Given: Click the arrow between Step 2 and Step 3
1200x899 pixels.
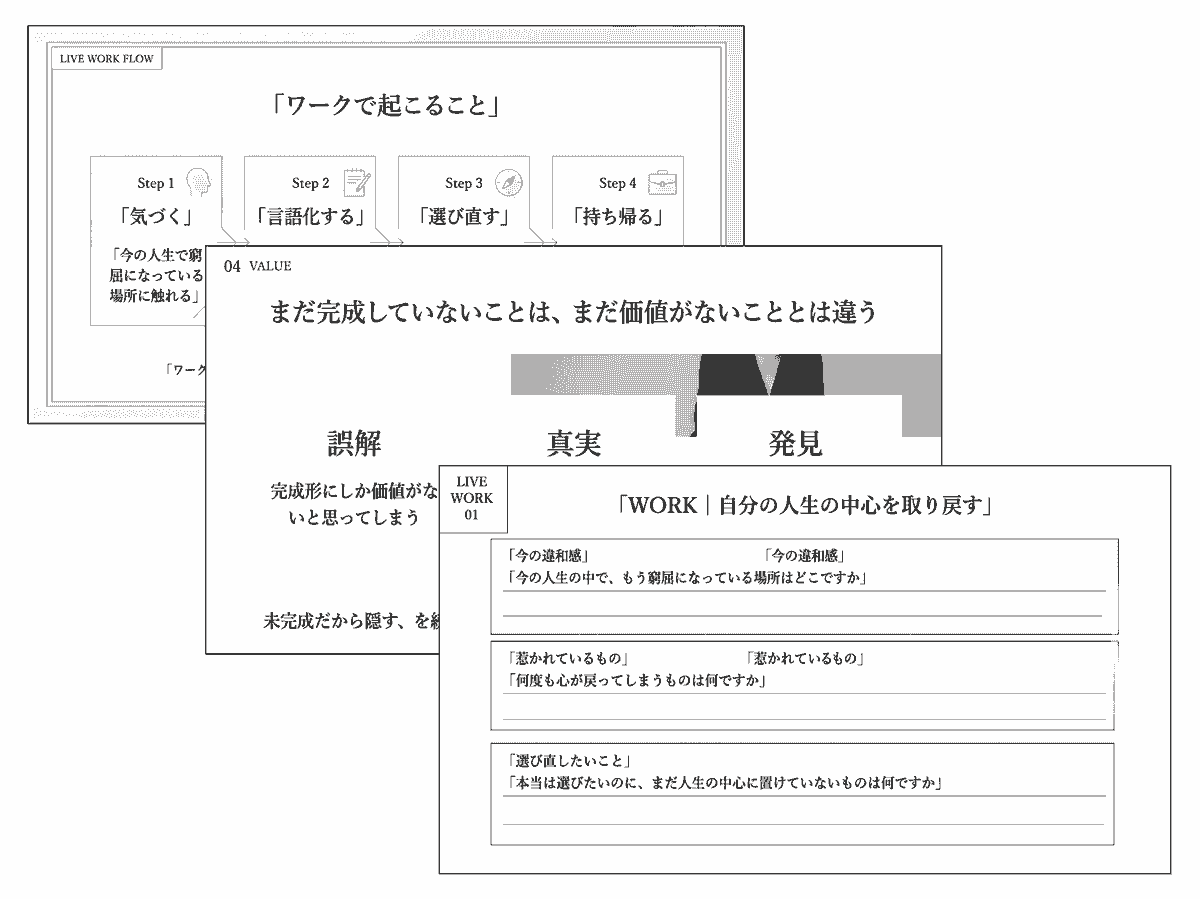Looking at the screenshot, I should (x=389, y=241).
